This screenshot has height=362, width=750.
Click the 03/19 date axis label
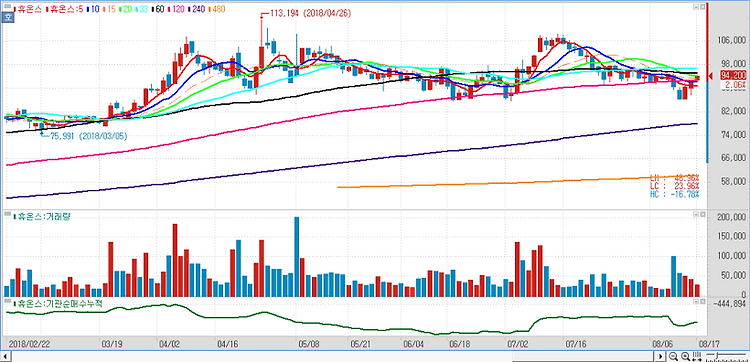(111, 344)
